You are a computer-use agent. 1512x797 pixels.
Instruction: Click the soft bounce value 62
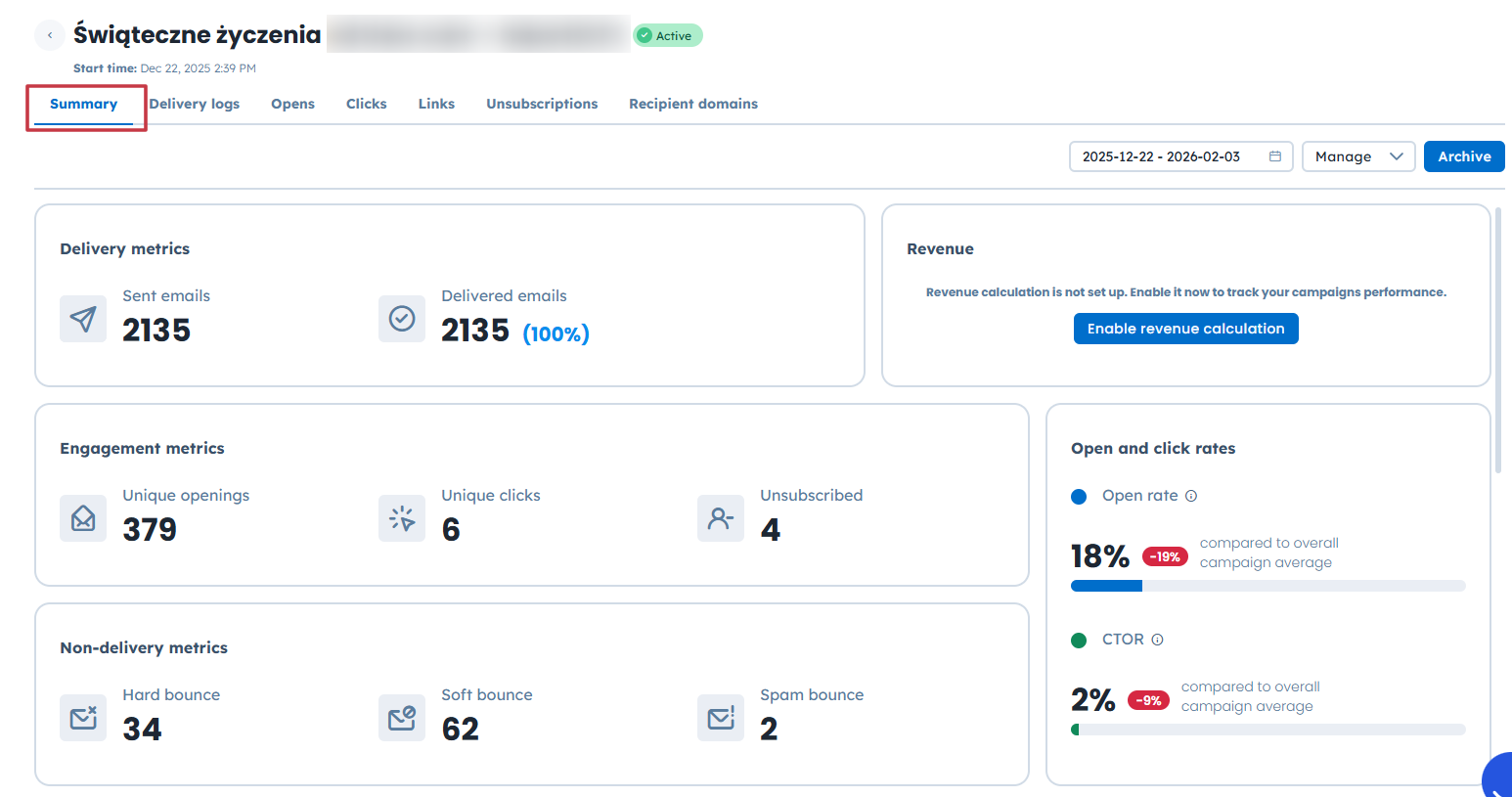(461, 730)
